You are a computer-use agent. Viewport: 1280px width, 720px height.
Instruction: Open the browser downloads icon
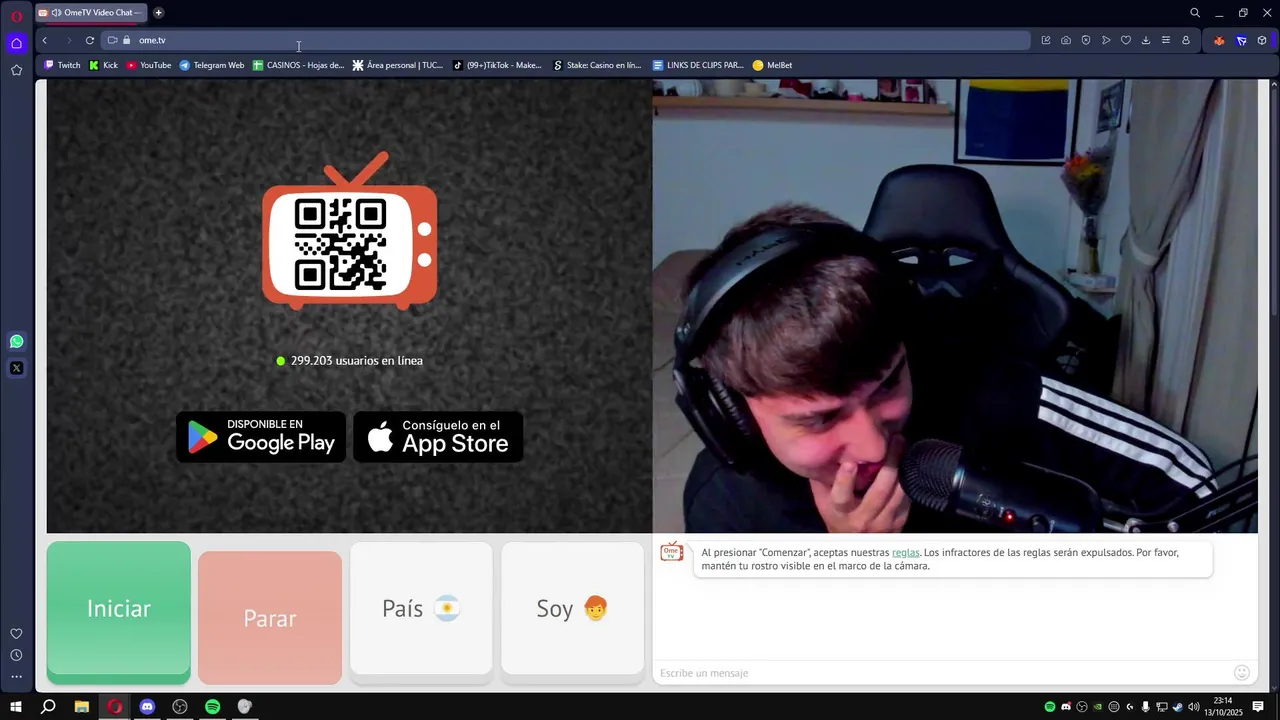(x=1146, y=40)
